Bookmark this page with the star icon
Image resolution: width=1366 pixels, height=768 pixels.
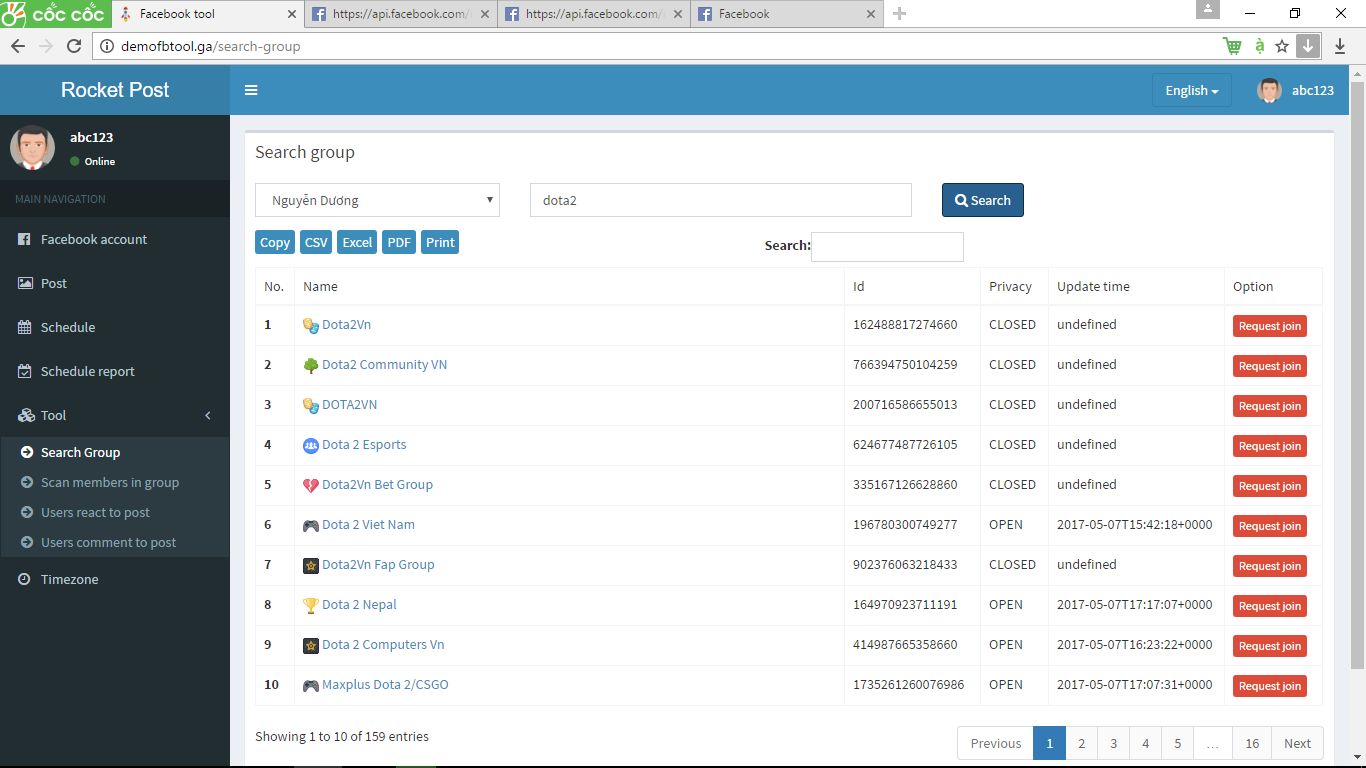[1282, 46]
